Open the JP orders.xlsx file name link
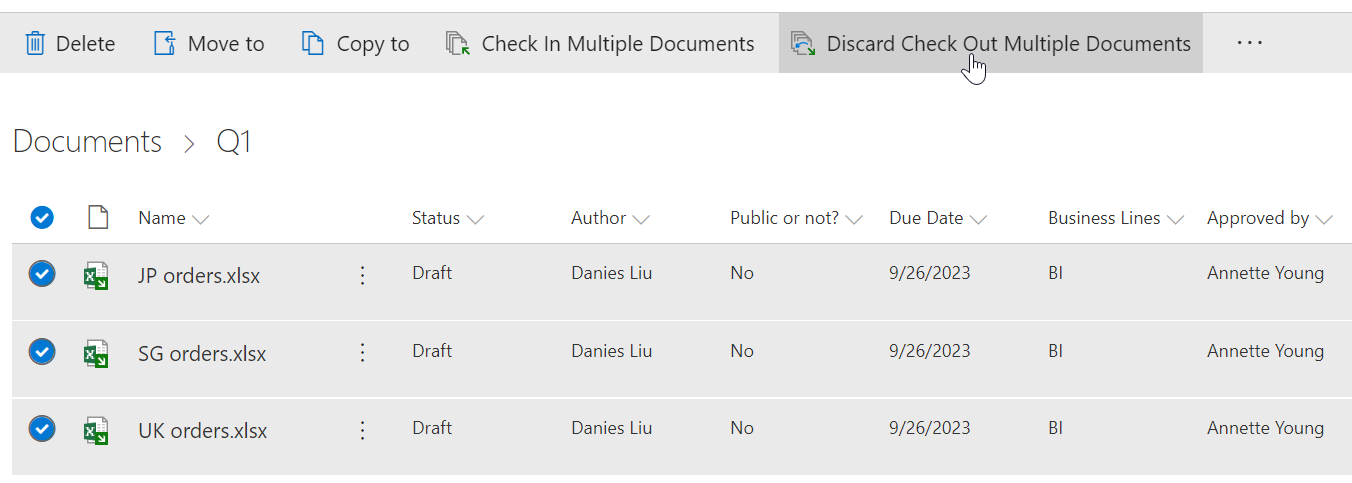The height and width of the screenshot is (483, 1352). [199, 276]
